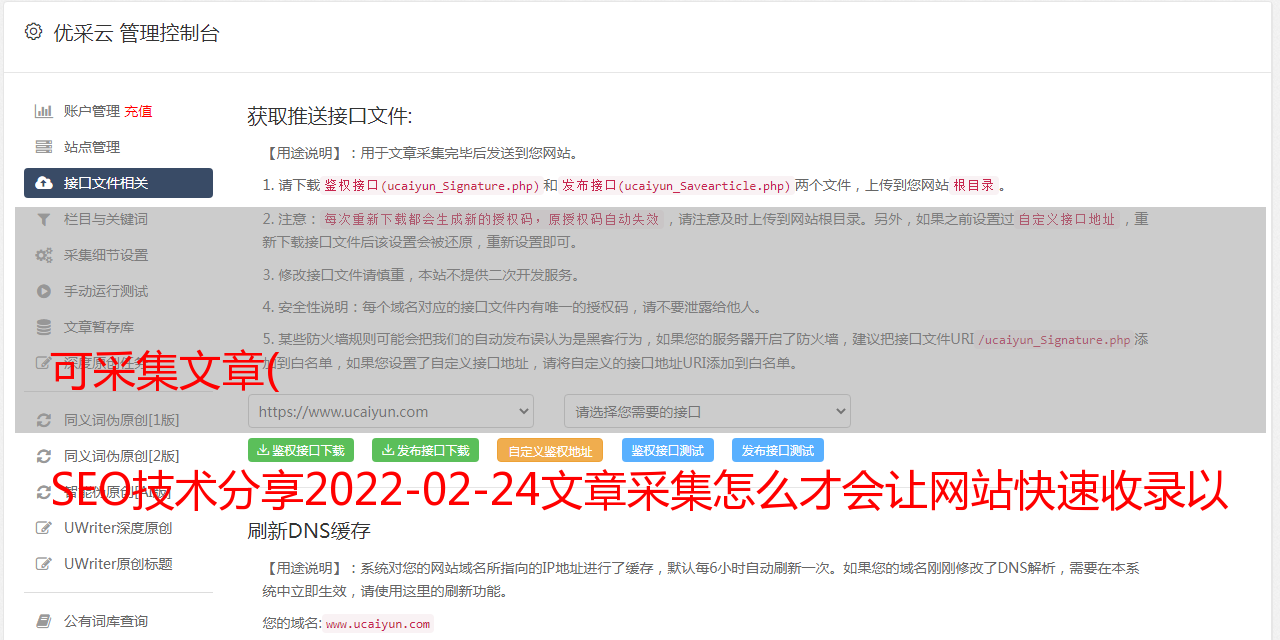Click the play icon for 手动运行测试

click(x=44, y=291)
